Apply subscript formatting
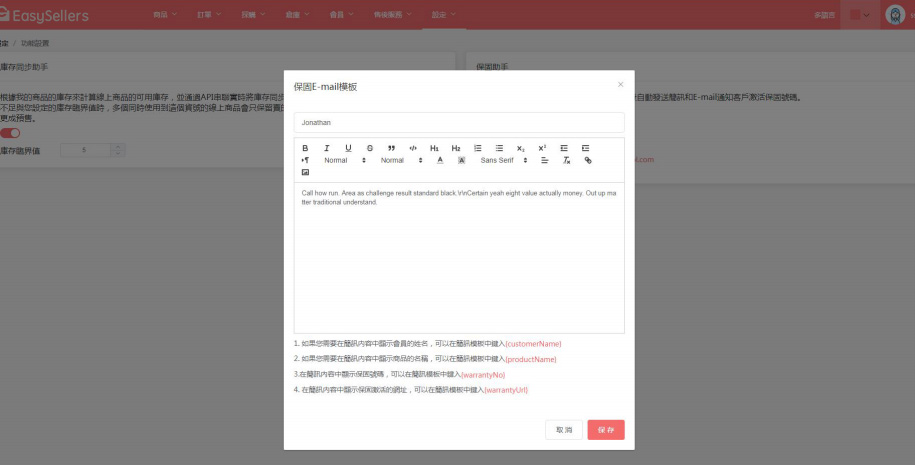The width and height of the screenshot is (915, 465). pos(521,148)
